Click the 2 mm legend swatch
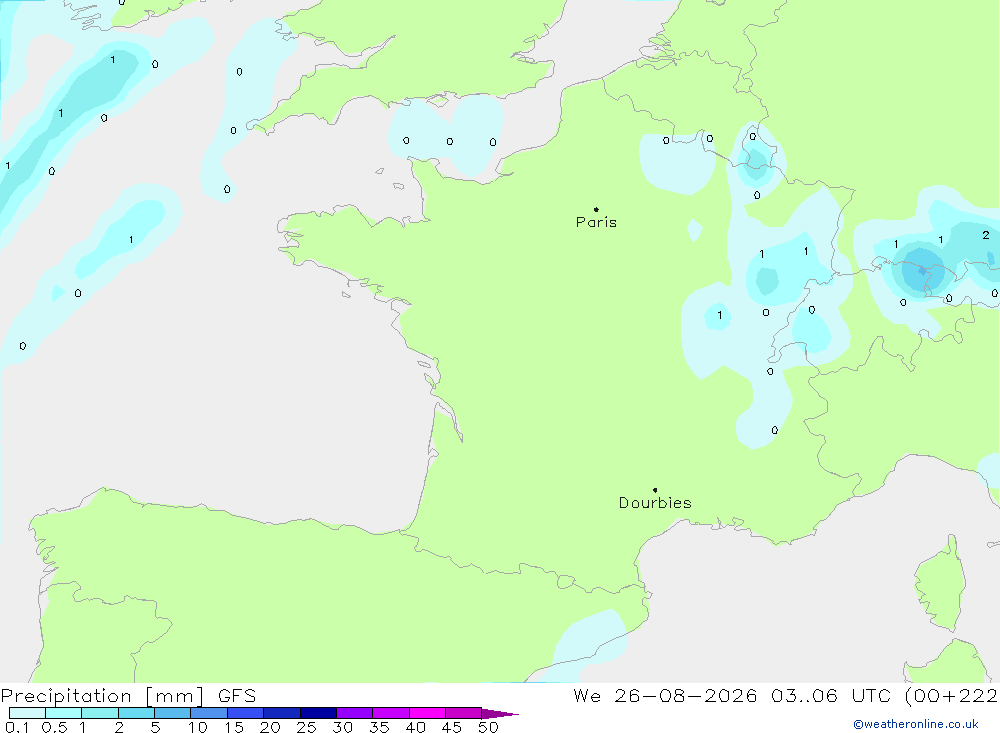 136,713
